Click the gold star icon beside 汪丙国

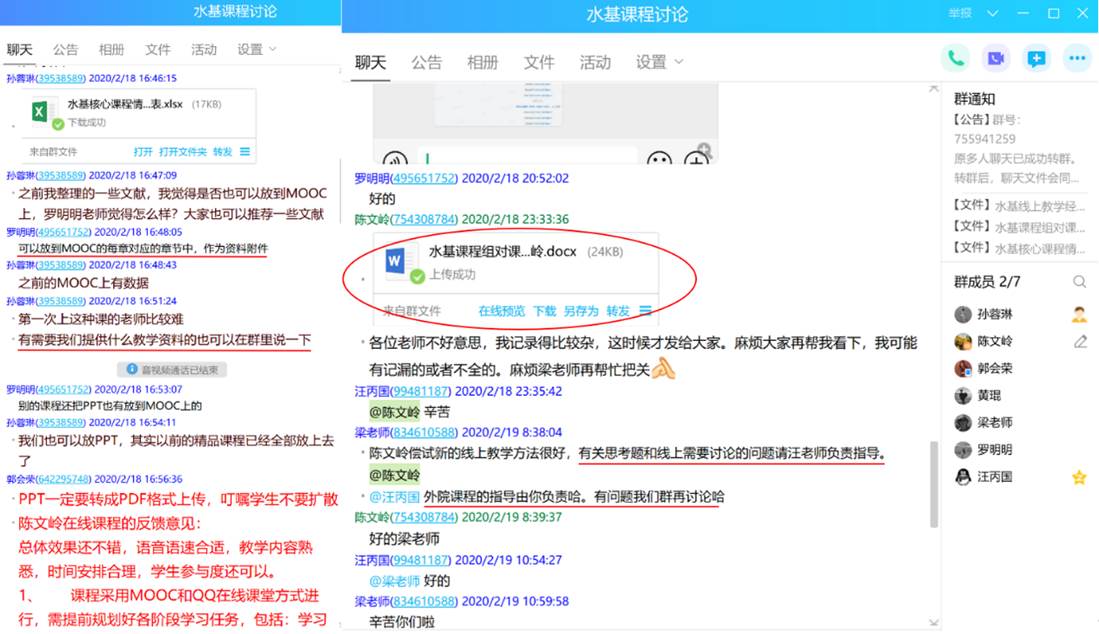tap(1079, 477)
